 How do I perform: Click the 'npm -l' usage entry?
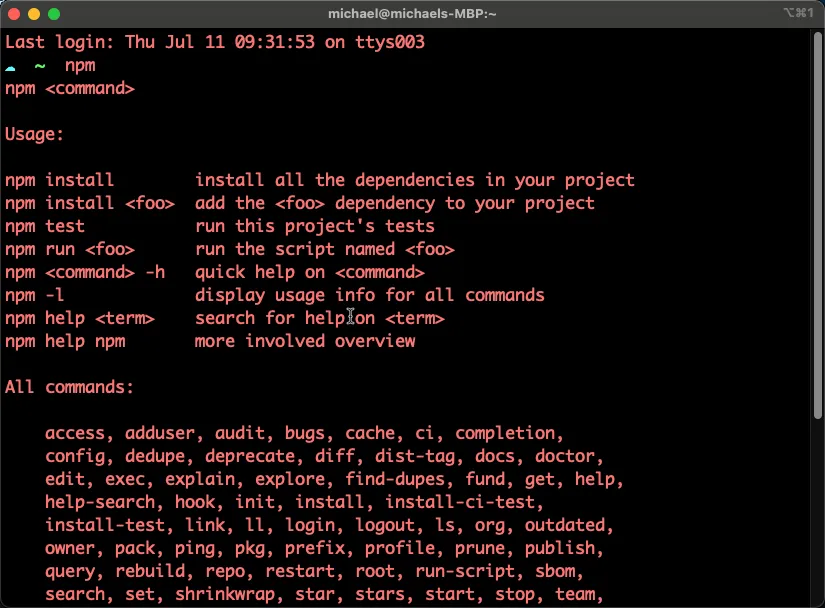click(x=34, y=295)
